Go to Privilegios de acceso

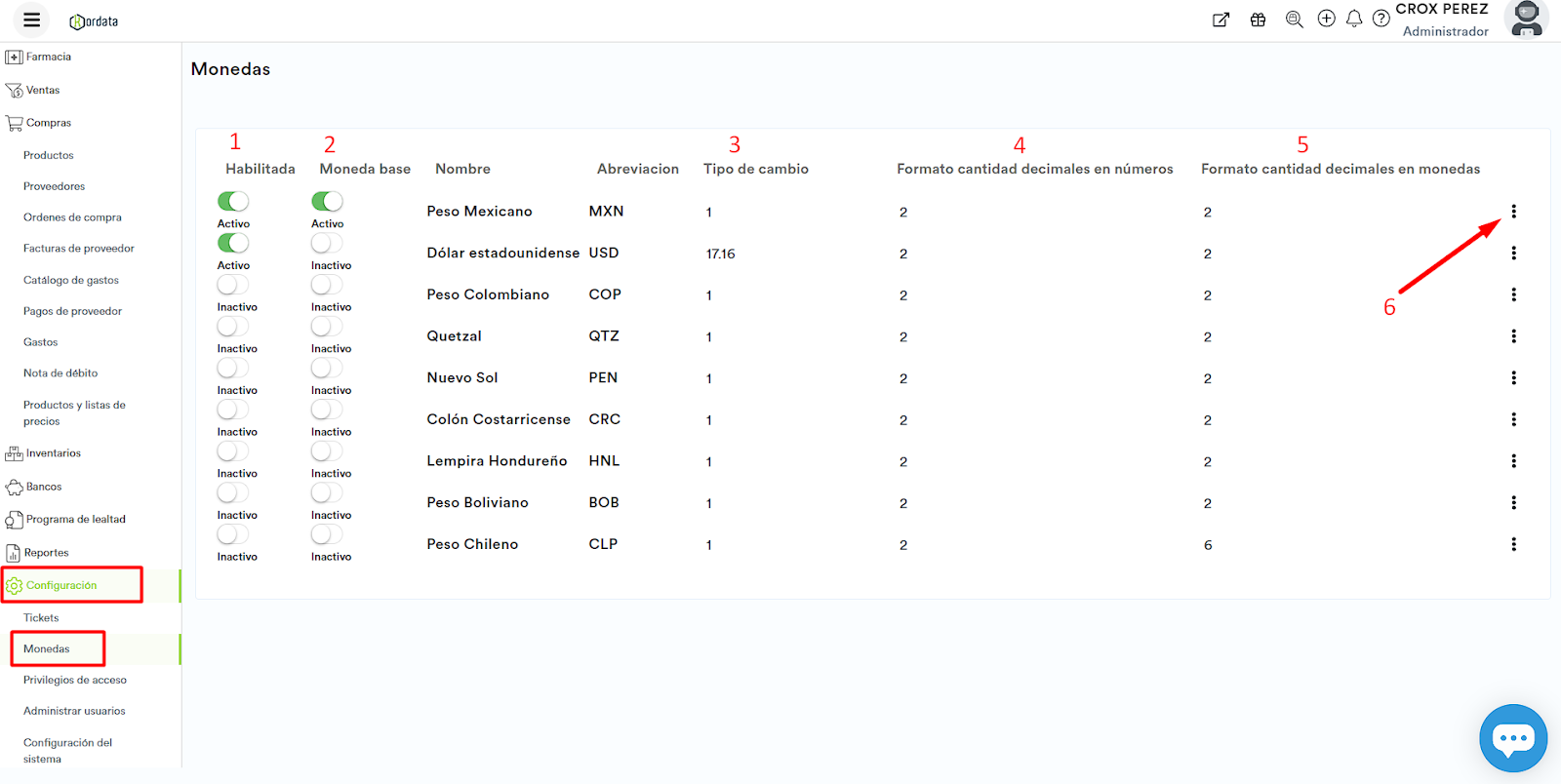(75, 680)
